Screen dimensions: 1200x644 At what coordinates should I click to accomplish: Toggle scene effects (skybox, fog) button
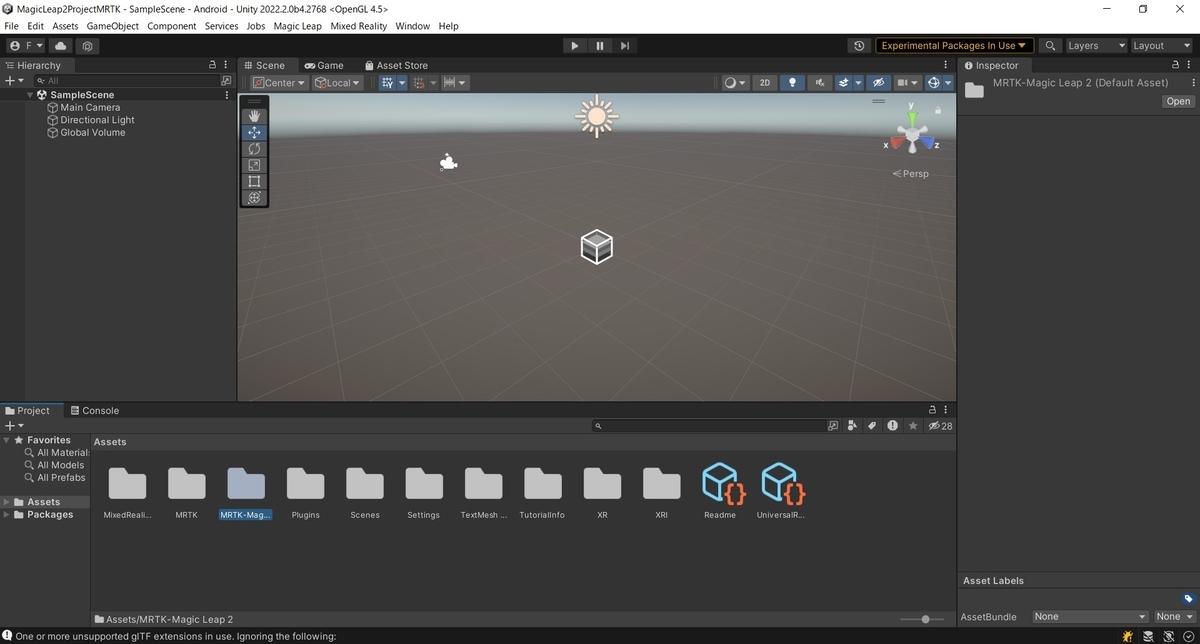coord(845,83)
